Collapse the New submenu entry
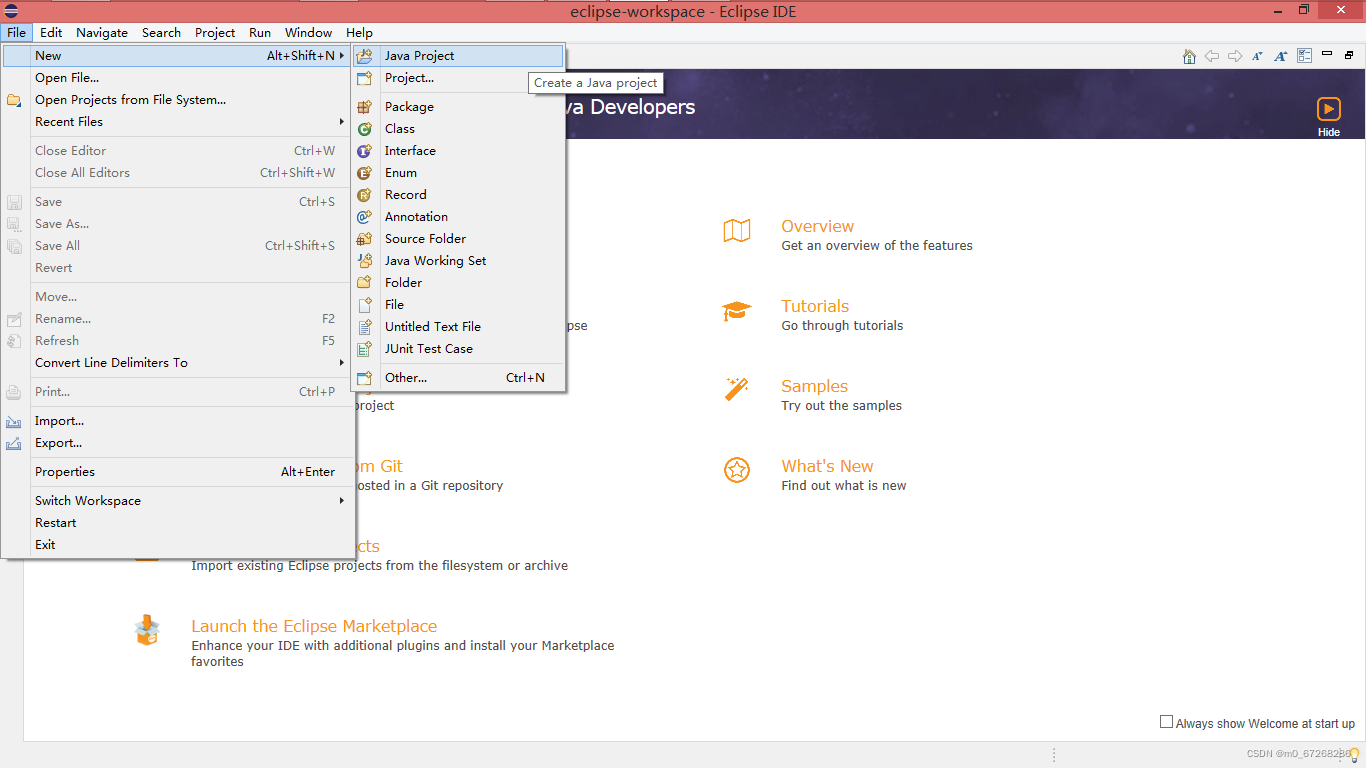Screen dimensions: 1366x768 pos(178,56)
